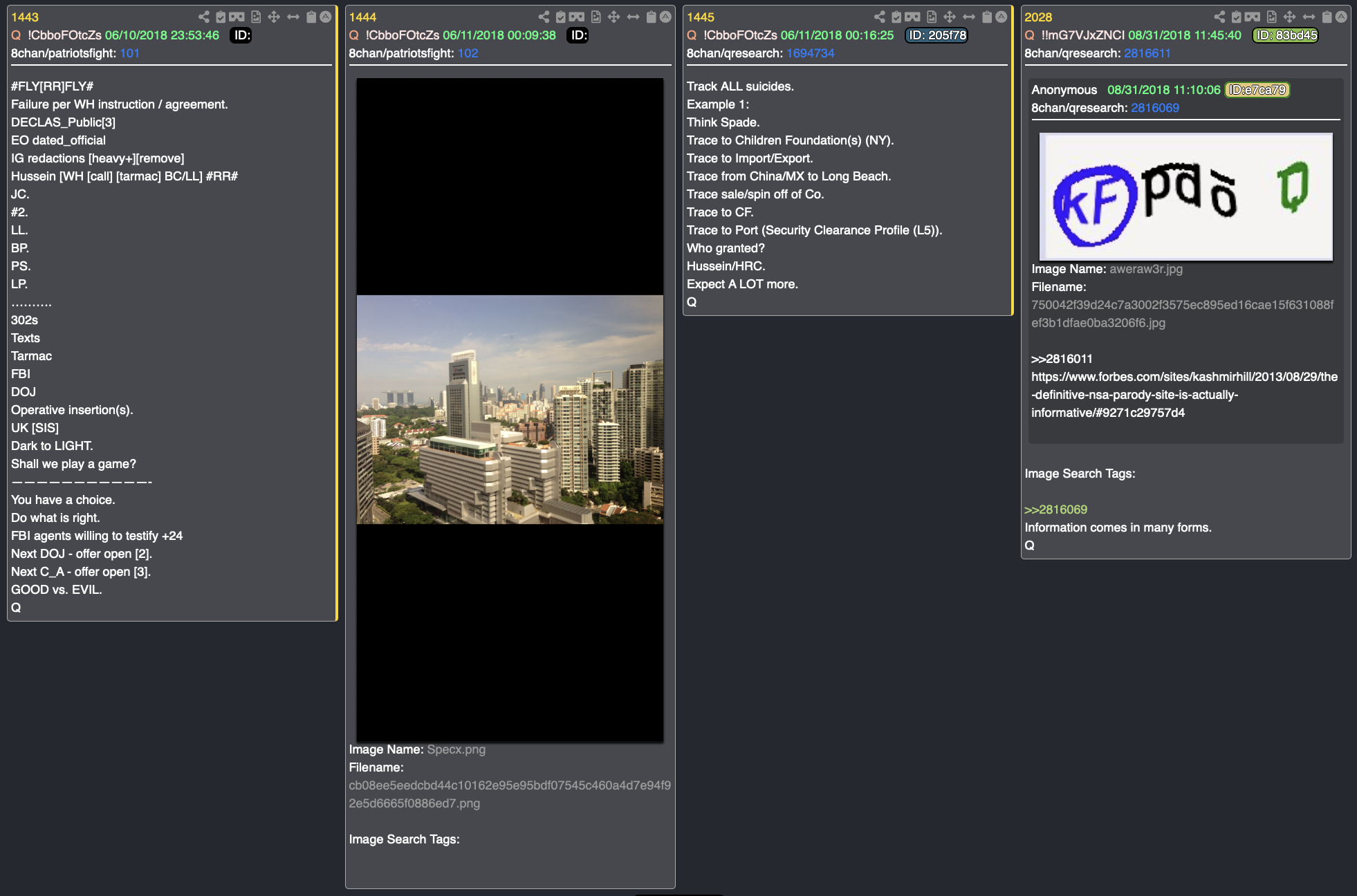Click the four-way move icon on post 2028
The width and height of the screenshot is (1357, 896).
[1289, 17]
